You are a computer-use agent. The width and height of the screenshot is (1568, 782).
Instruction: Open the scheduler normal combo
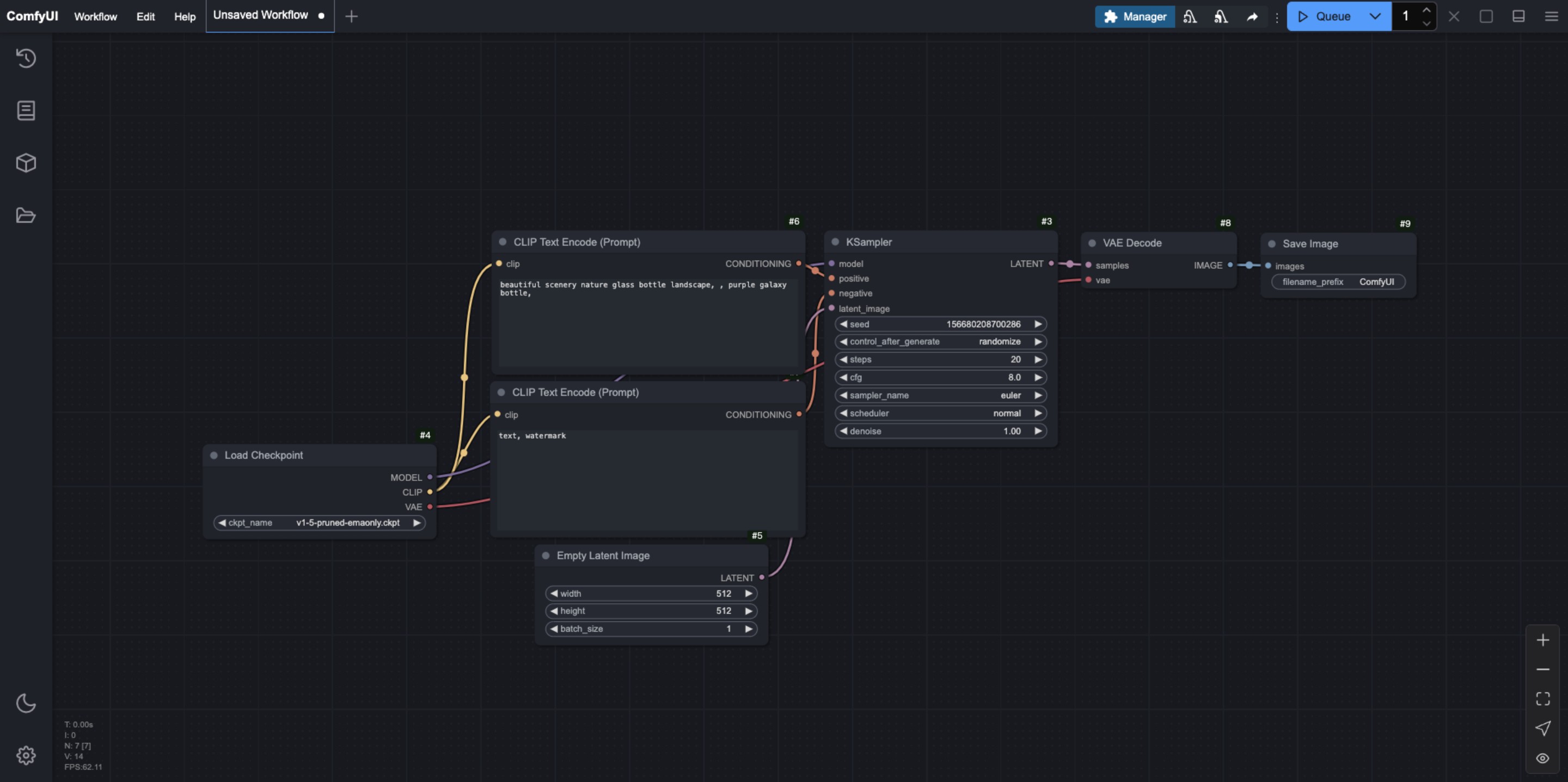tap(940, 413)
